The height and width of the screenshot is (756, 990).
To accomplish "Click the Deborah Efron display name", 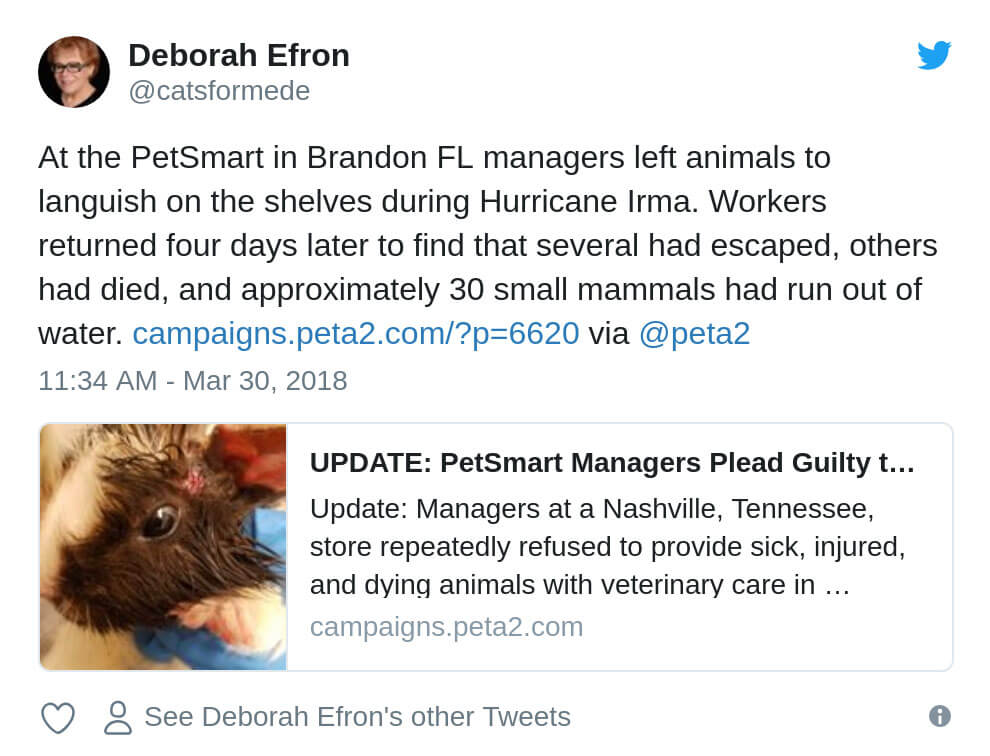I will (239, 55).
